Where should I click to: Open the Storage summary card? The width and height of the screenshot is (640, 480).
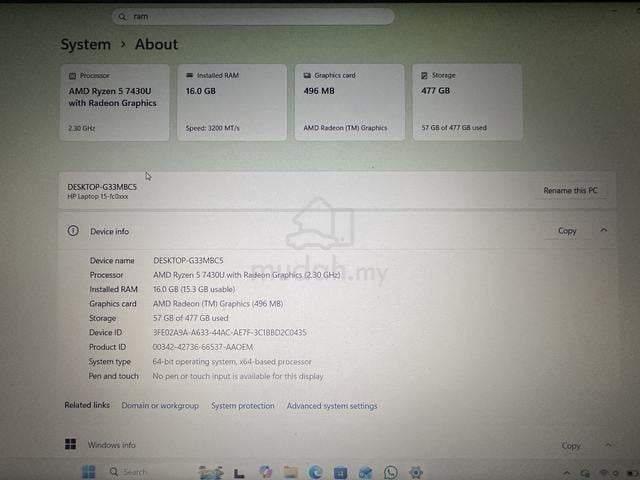tap(467, 102)
